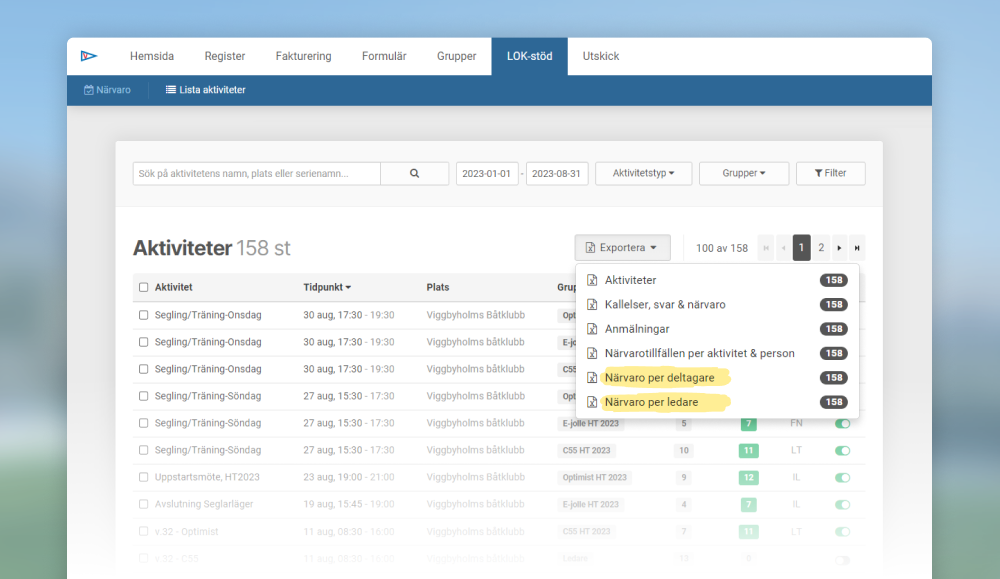
Task: Switch to the Fakturering tab
Action: [x=303, y=56]
